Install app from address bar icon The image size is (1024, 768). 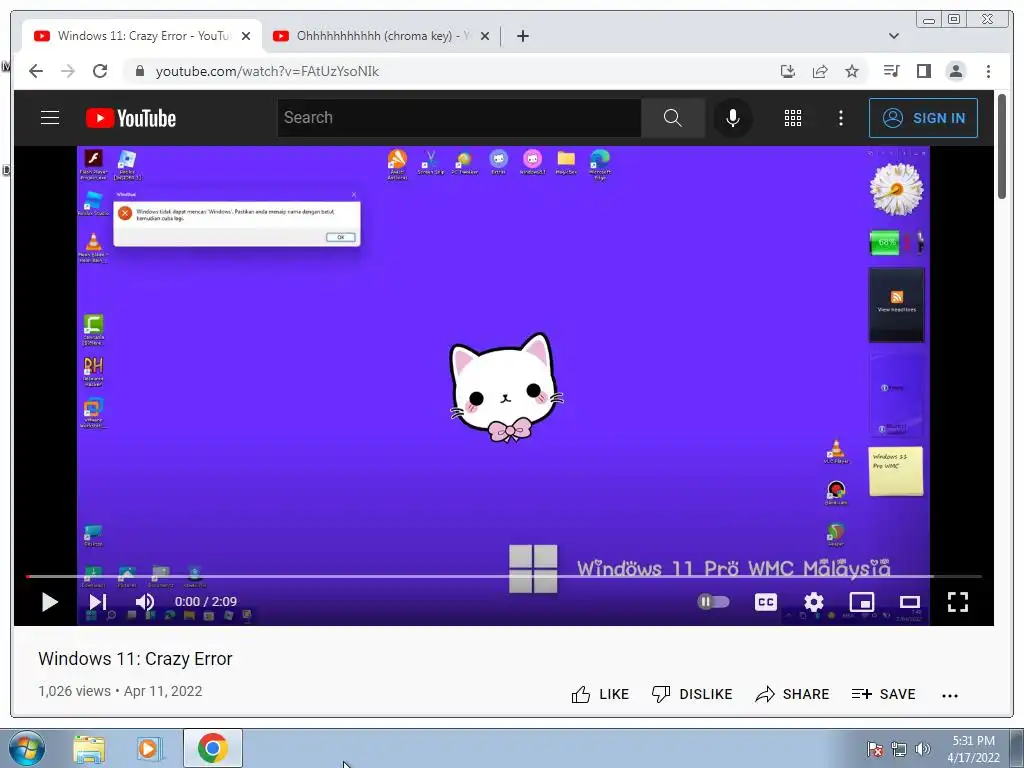point(788,71)
